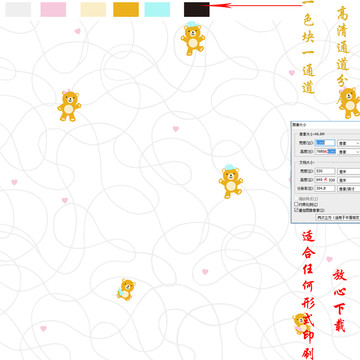Toggle the Constrain Proportions checkbox
360x360 pixels.
coord(296,204)
